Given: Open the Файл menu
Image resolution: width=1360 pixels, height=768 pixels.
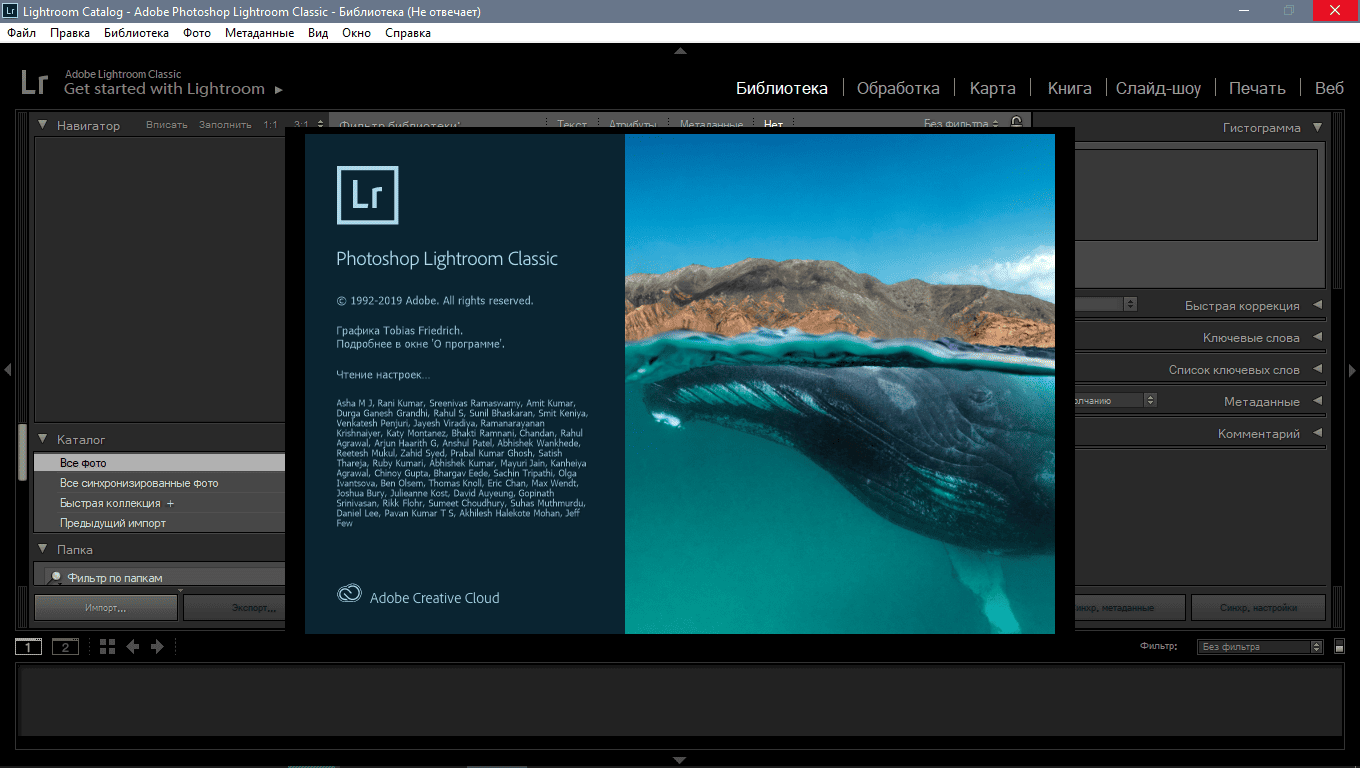Looking at the screenshot, I should 21,33.
